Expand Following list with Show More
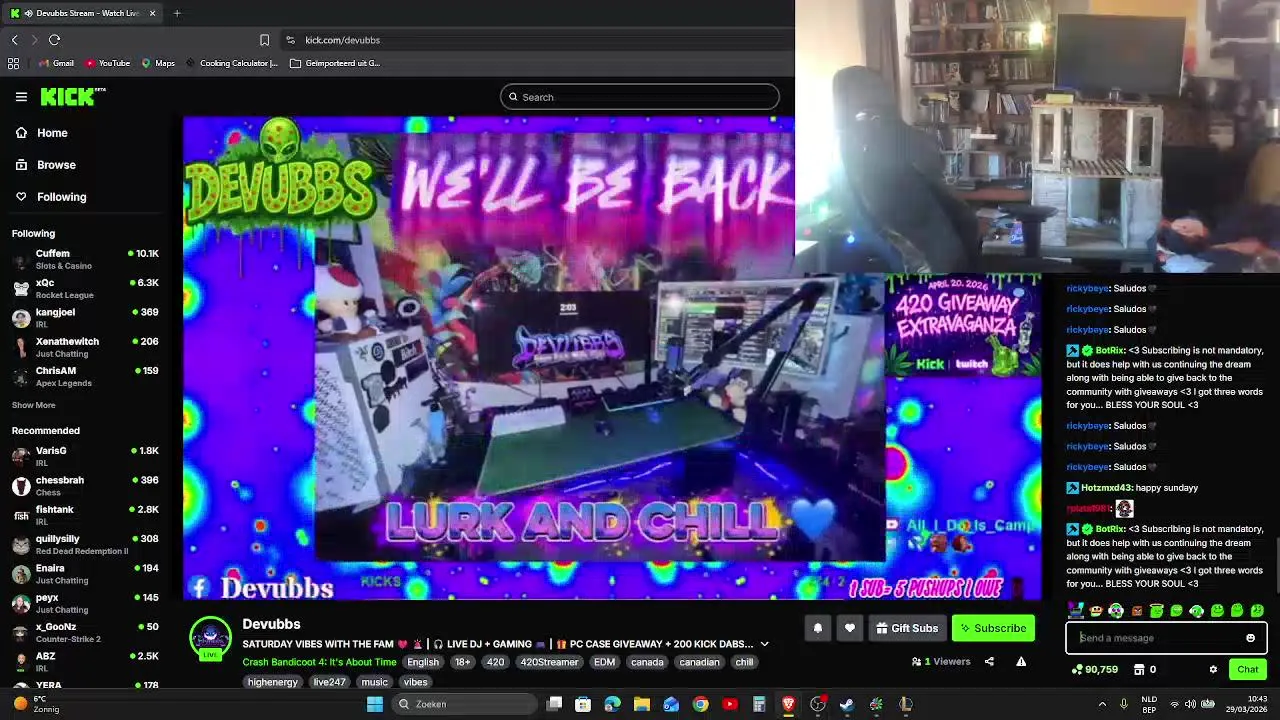 [33, 405]
